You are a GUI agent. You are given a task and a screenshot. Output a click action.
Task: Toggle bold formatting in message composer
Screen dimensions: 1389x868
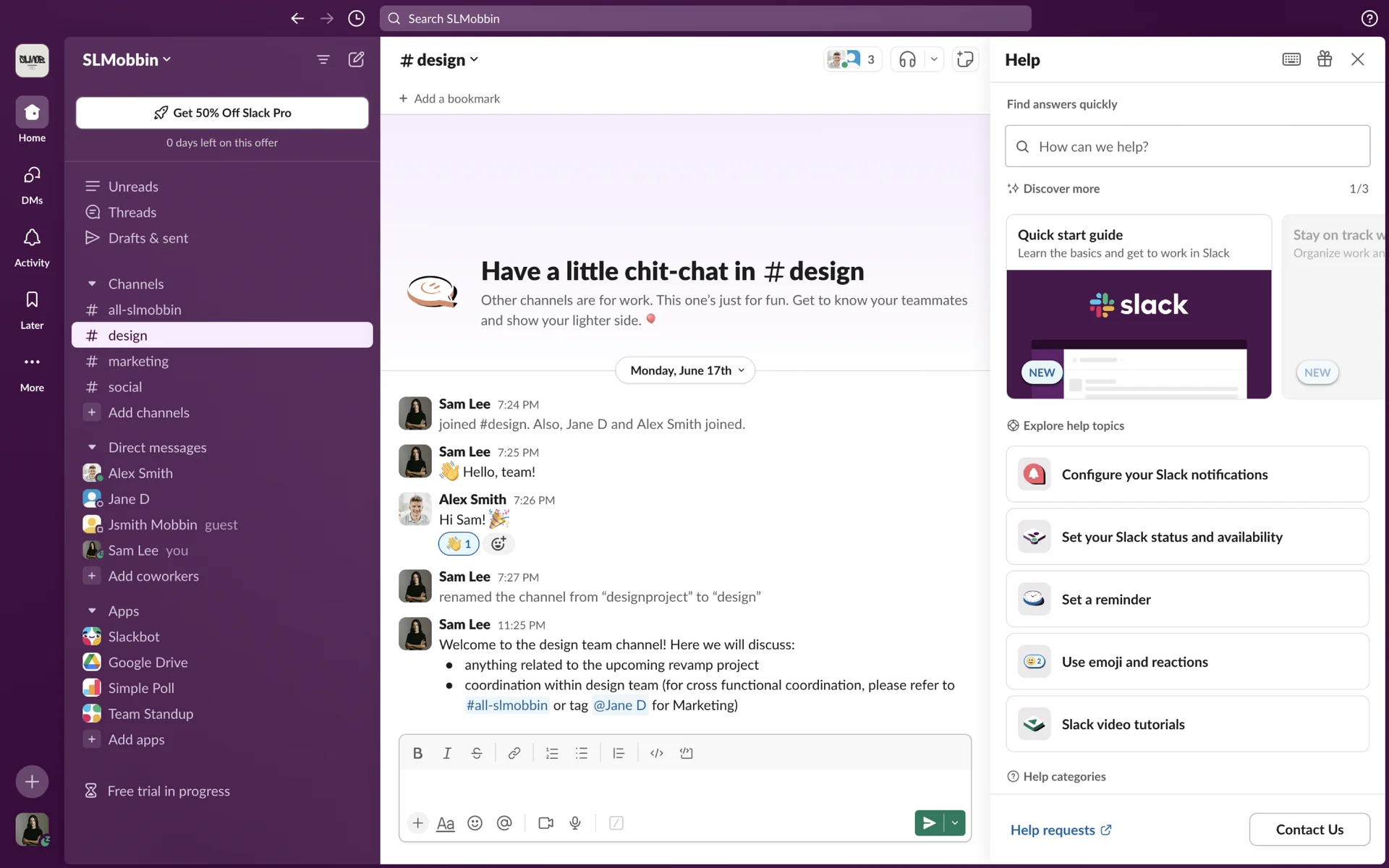click(417, 753)
